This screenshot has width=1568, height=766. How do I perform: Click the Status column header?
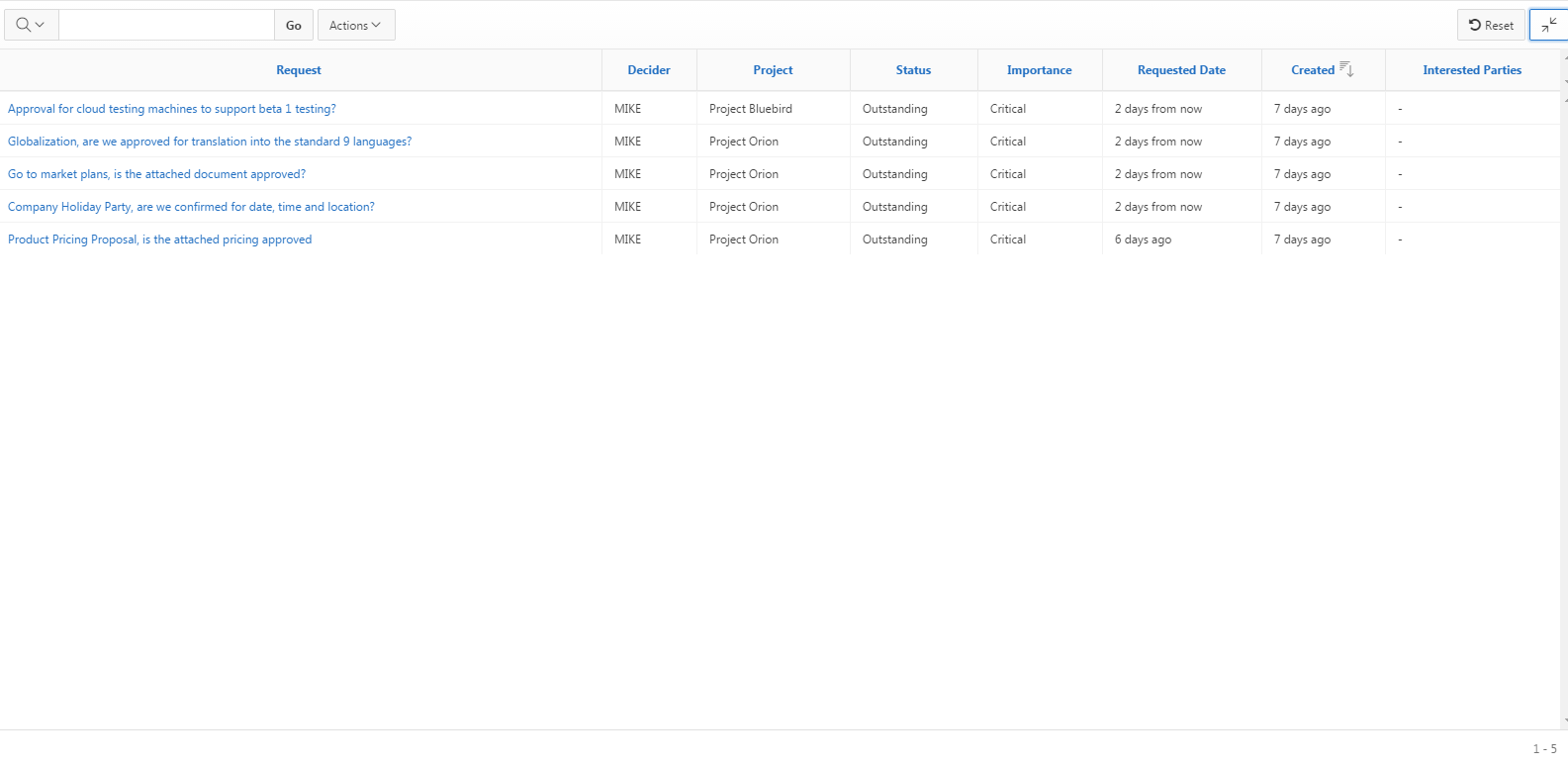[x=913, y=70]
